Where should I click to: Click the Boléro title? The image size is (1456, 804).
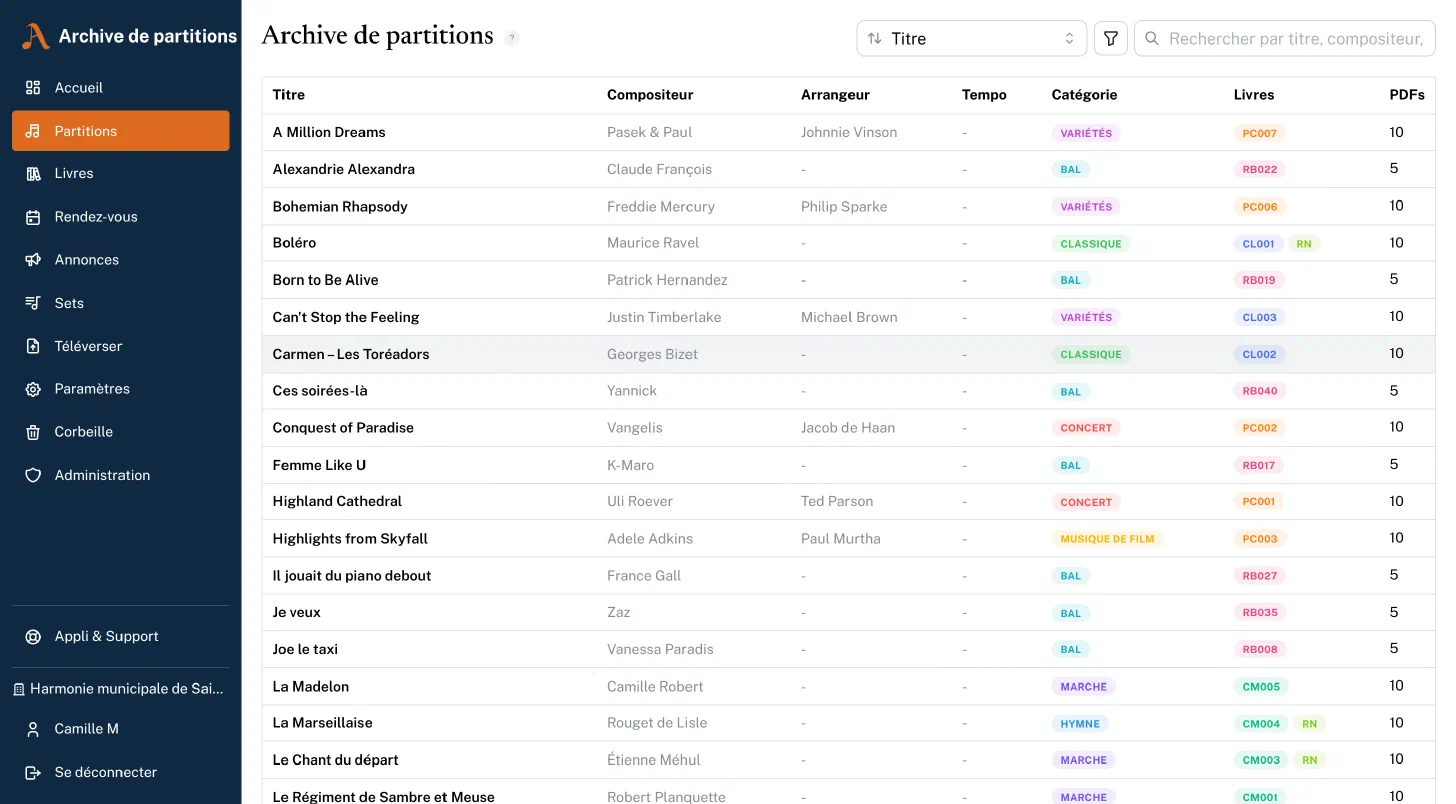pyautogui.click(x=294, y=243)
